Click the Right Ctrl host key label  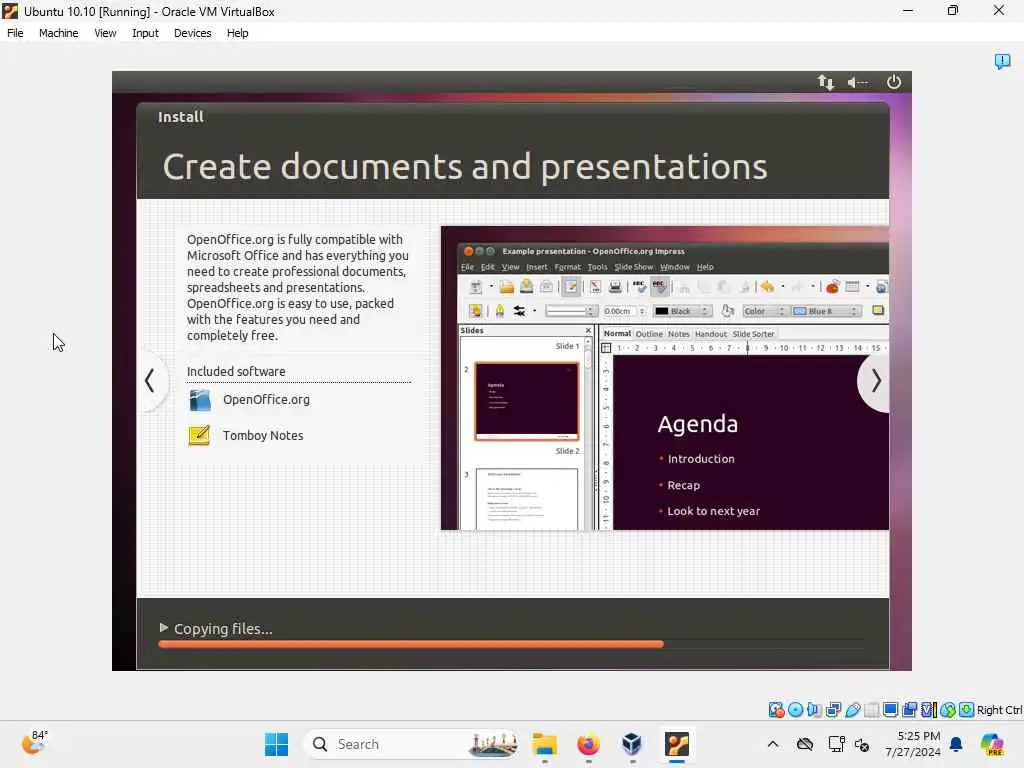coord(999,710)
